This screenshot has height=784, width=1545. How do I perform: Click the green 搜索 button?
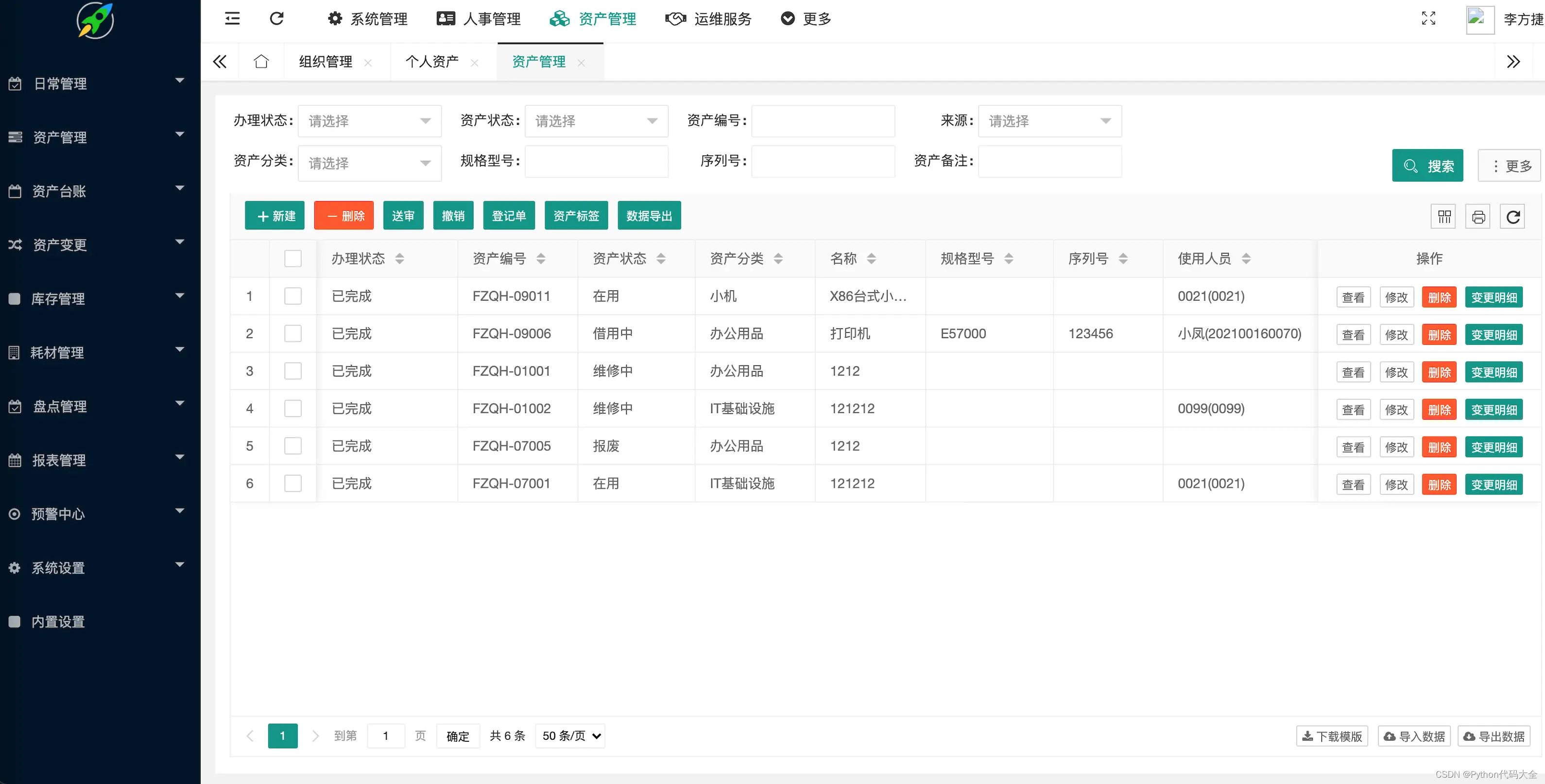(1427, 166)
